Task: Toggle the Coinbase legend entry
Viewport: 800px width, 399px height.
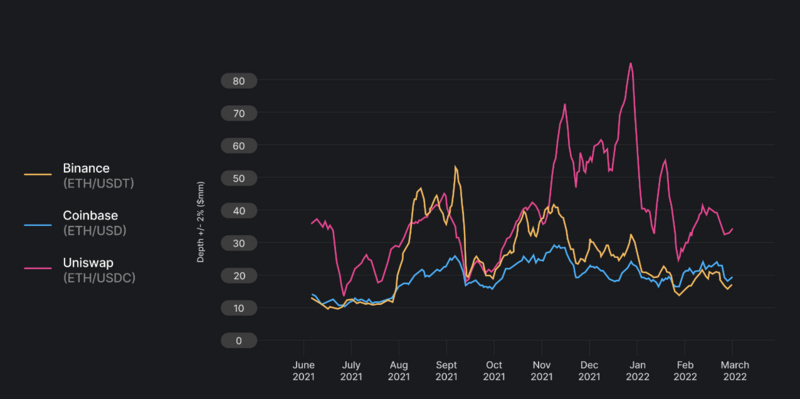Action: click(x=79, y=223)
